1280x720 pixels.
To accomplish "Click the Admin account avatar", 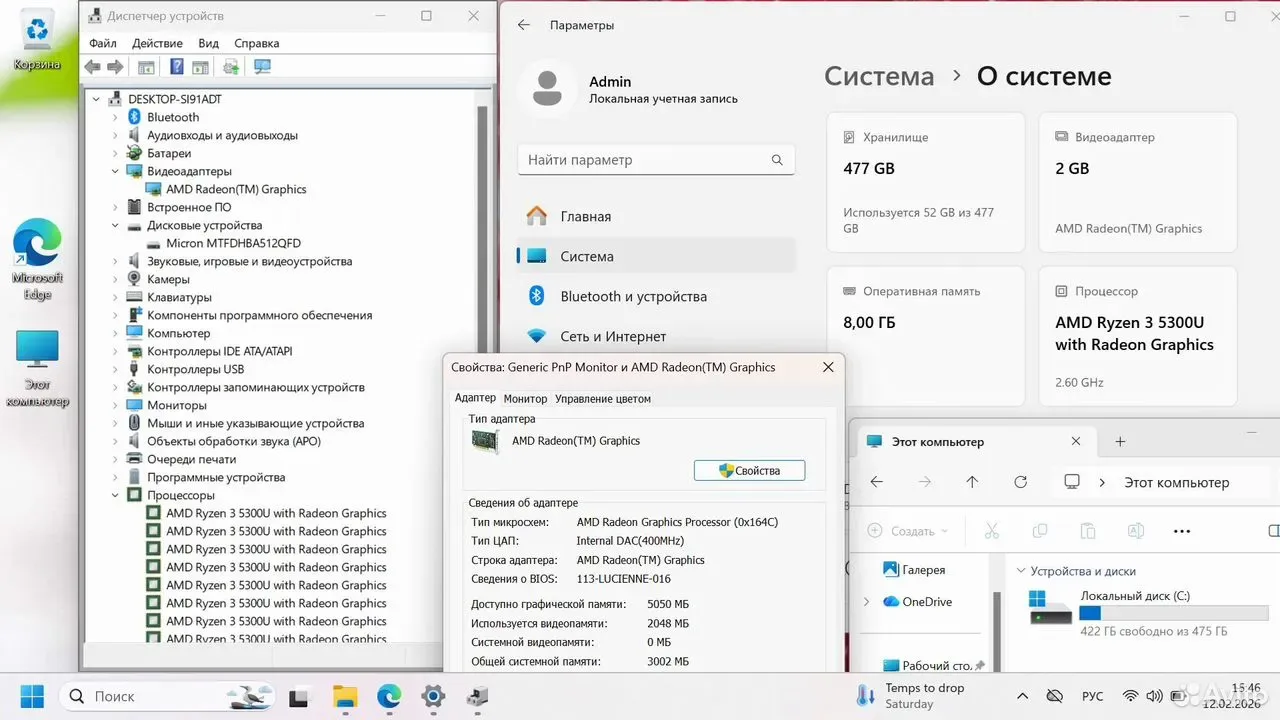I will click(x=547, y=88).
